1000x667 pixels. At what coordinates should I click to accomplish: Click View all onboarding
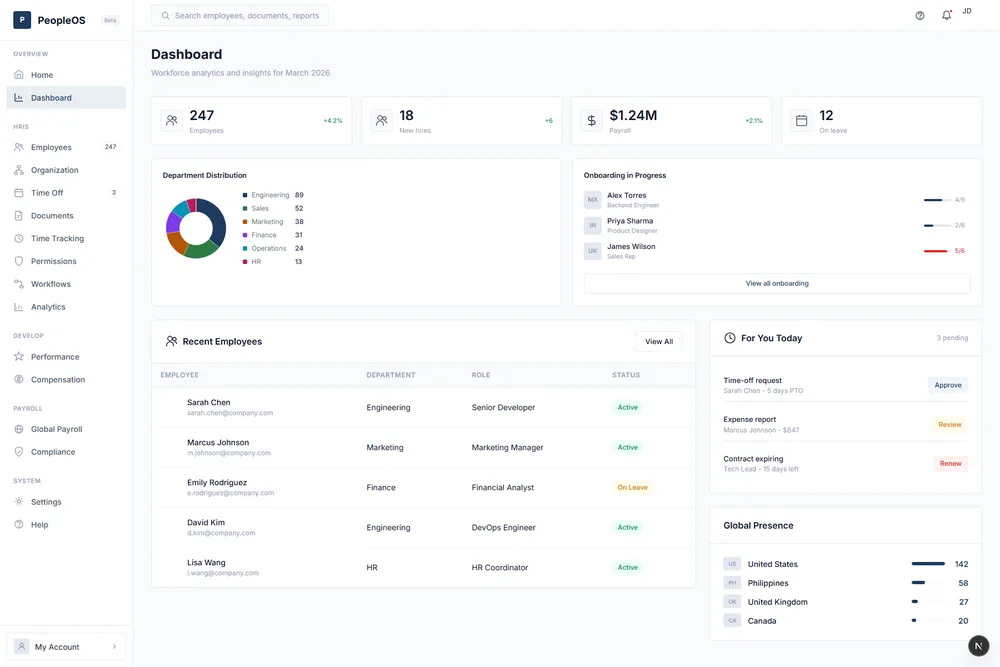coord(777,283)
